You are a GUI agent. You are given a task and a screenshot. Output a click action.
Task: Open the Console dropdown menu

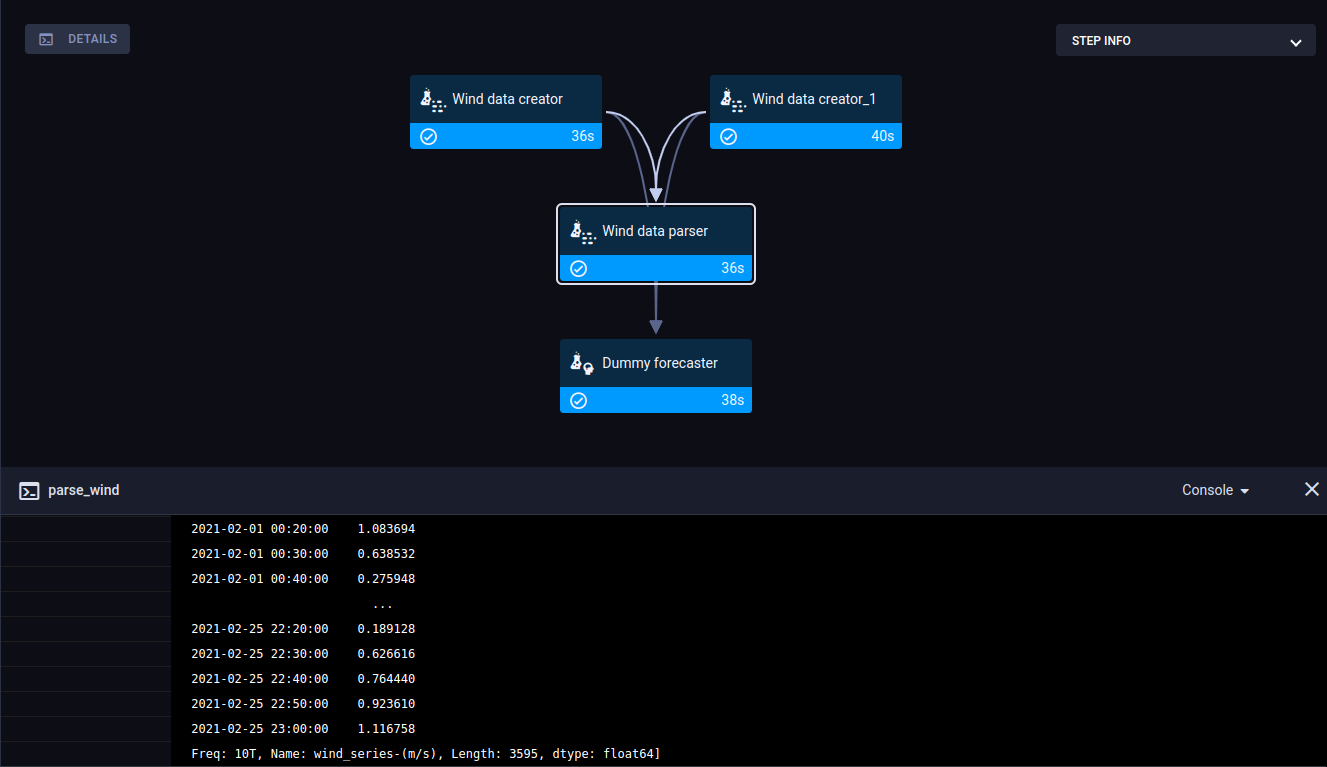pyautogui.click(x=1215, y=490)
